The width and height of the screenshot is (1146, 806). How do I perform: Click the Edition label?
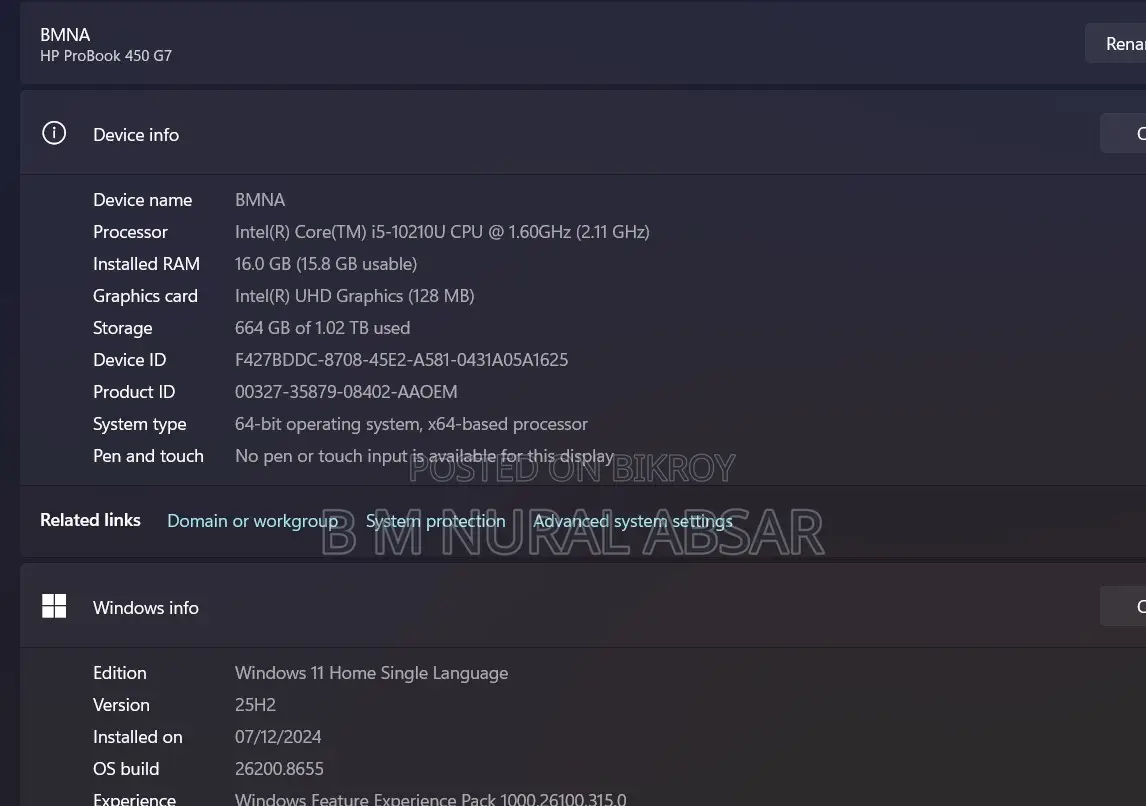[x=120, y=673]
